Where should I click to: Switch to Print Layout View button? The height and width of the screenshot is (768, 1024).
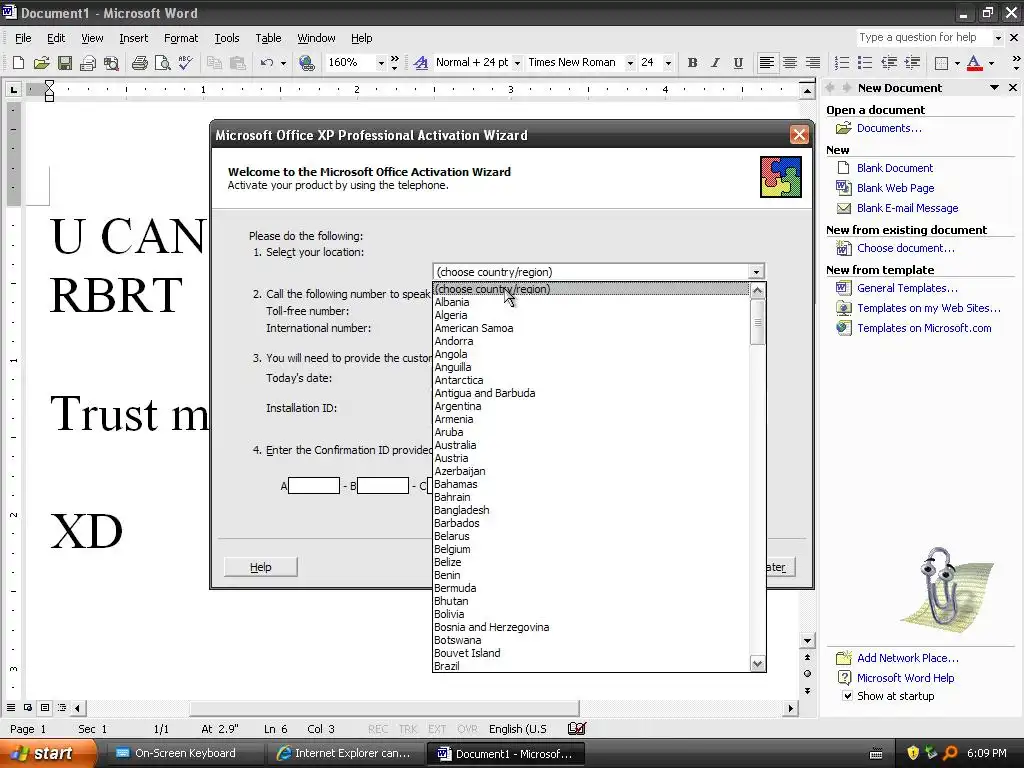coord(45,708)
